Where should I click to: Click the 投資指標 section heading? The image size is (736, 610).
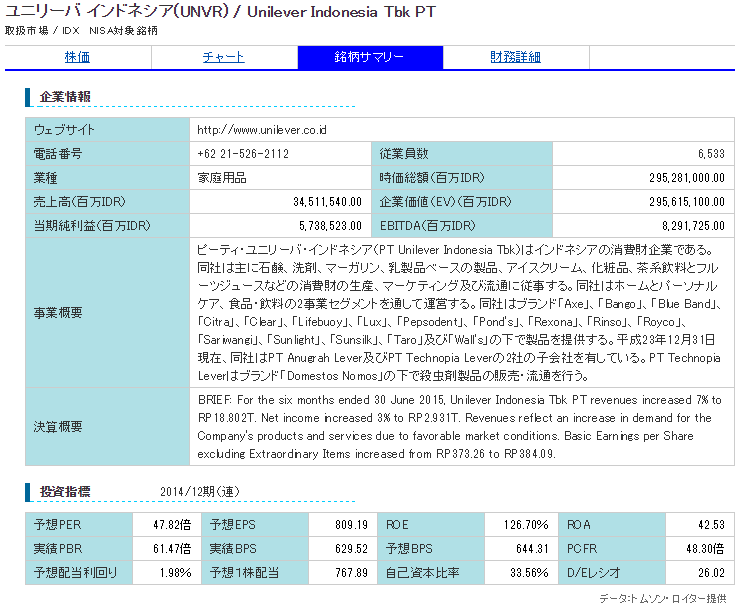pos(65,492)
